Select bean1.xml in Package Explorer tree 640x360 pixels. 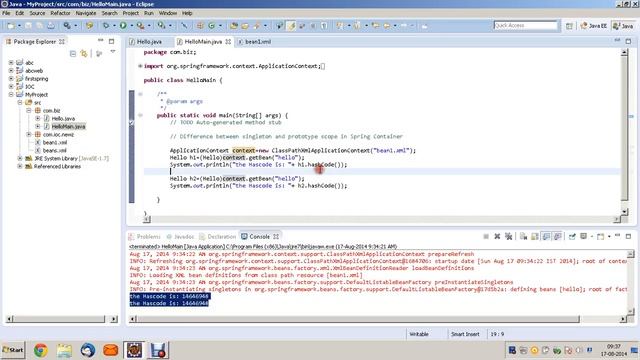[x=55, y=142]
